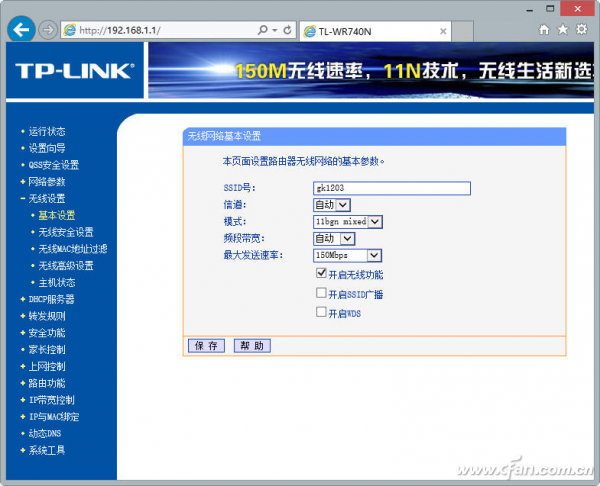Expand 网络参数 menu section
Image resolution: width=600 pixels, height=486 pixels.
pyautogui.click(x=47, y=182)
